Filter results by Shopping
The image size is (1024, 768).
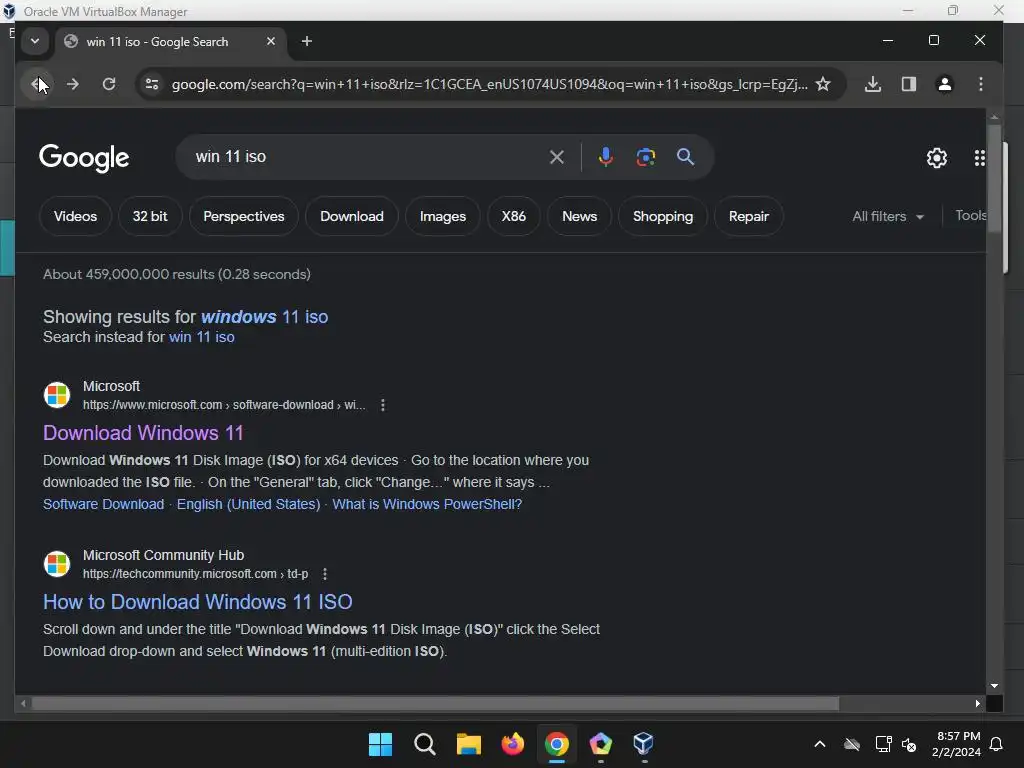click(662, 216)
